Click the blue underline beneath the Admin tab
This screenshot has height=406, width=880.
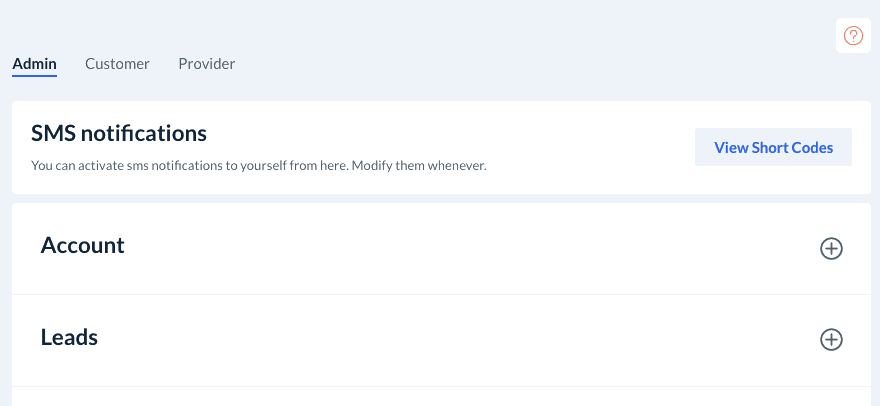coord(34,76)
